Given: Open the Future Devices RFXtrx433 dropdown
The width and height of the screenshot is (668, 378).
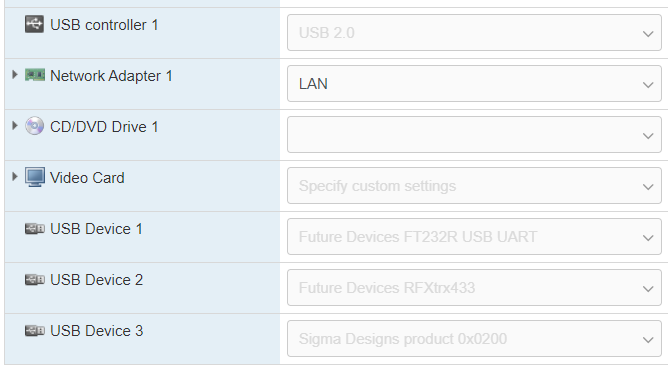Looking at the screenshot, I should [474, 288].
